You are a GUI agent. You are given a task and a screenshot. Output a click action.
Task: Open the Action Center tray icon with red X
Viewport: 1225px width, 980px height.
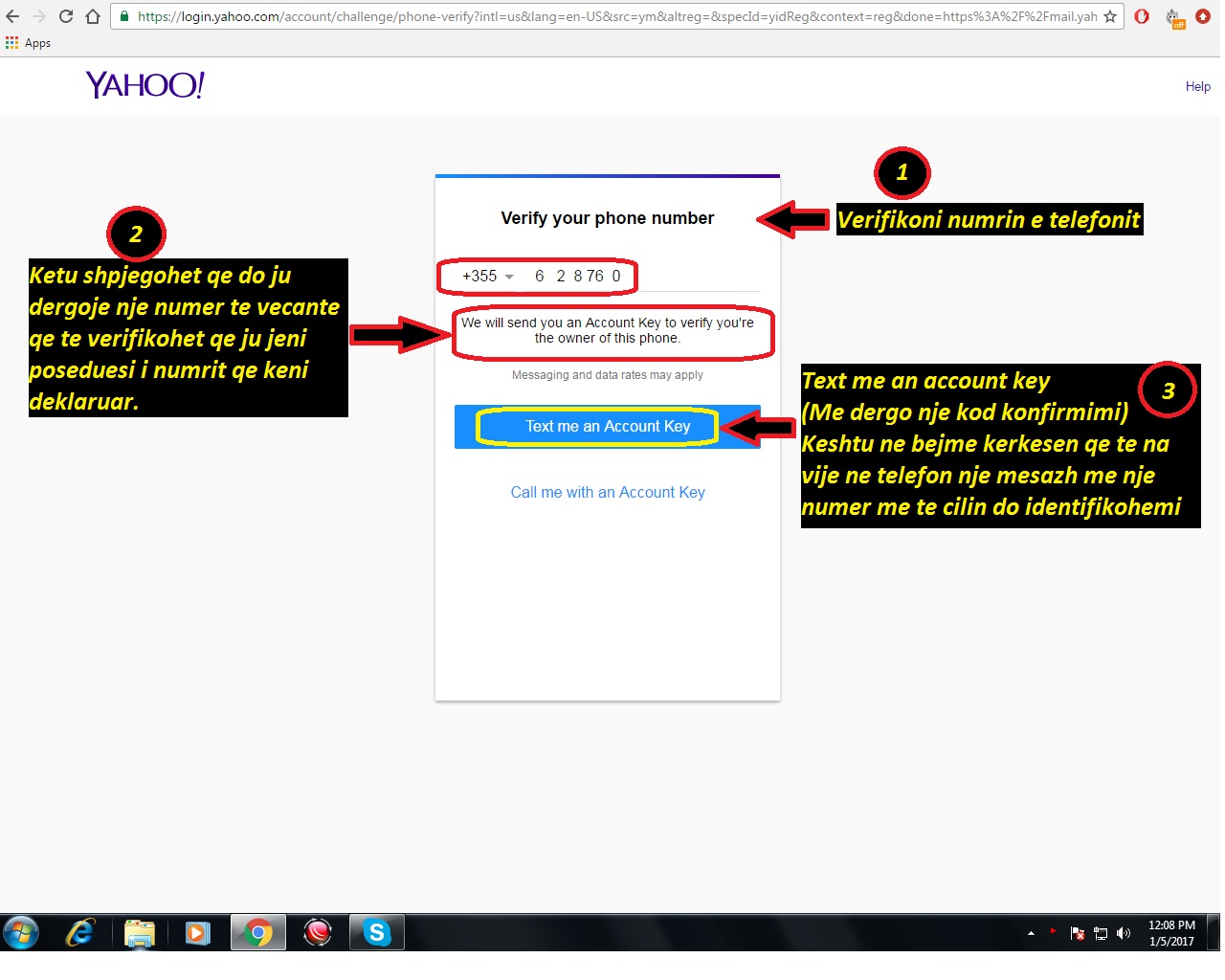coord(1078,933)
